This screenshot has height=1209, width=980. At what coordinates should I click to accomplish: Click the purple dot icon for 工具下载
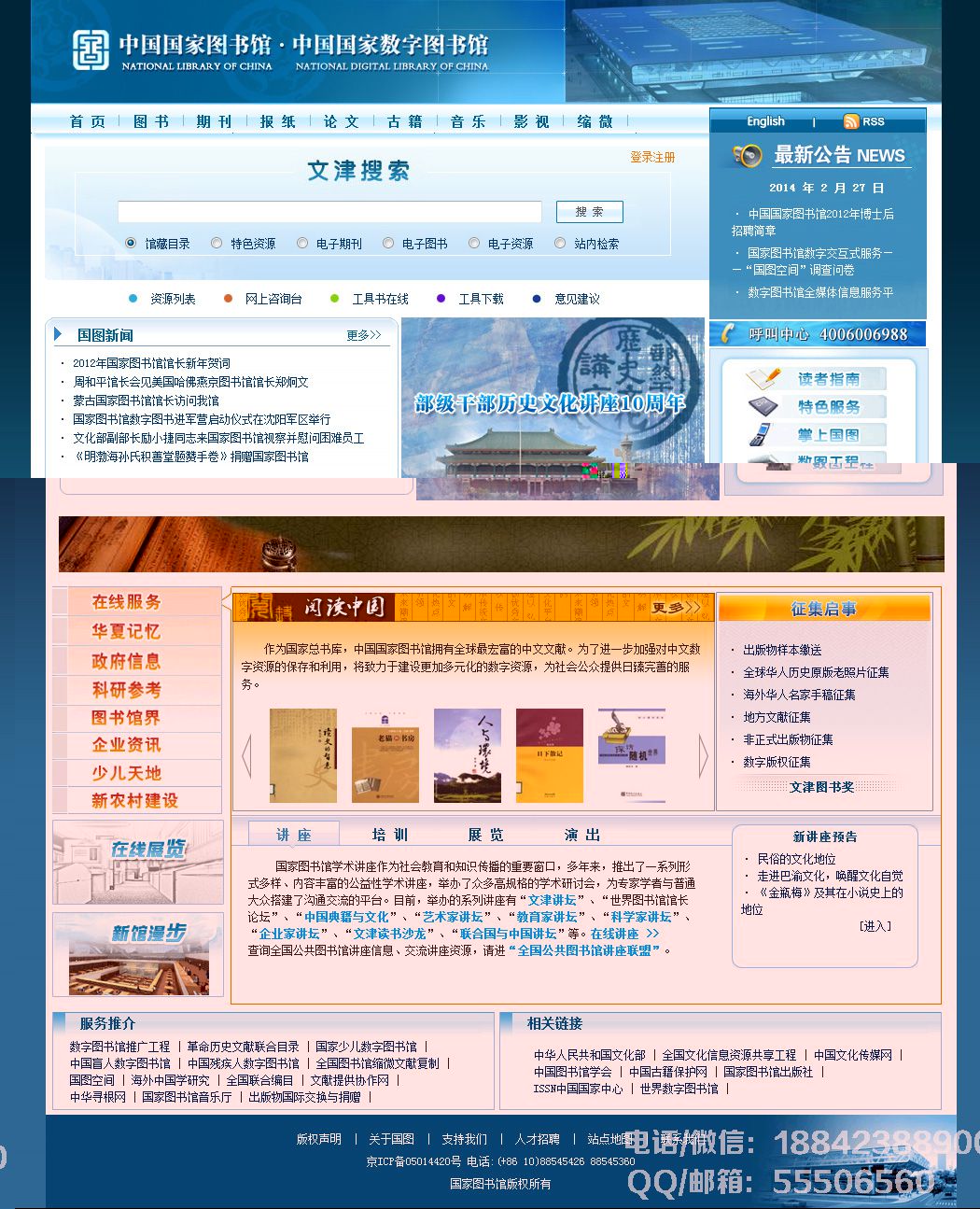click(x=441, y=299)
